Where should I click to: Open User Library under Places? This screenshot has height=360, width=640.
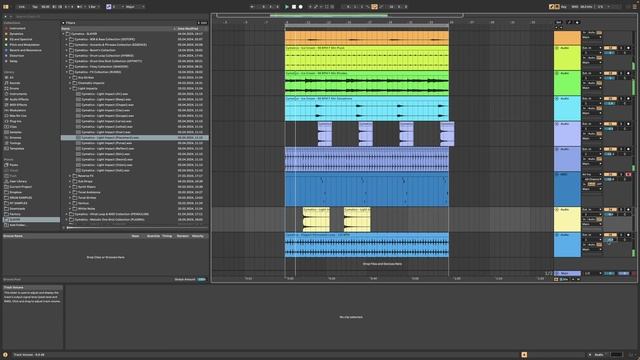pyautogui.click(x=18, y=181)
